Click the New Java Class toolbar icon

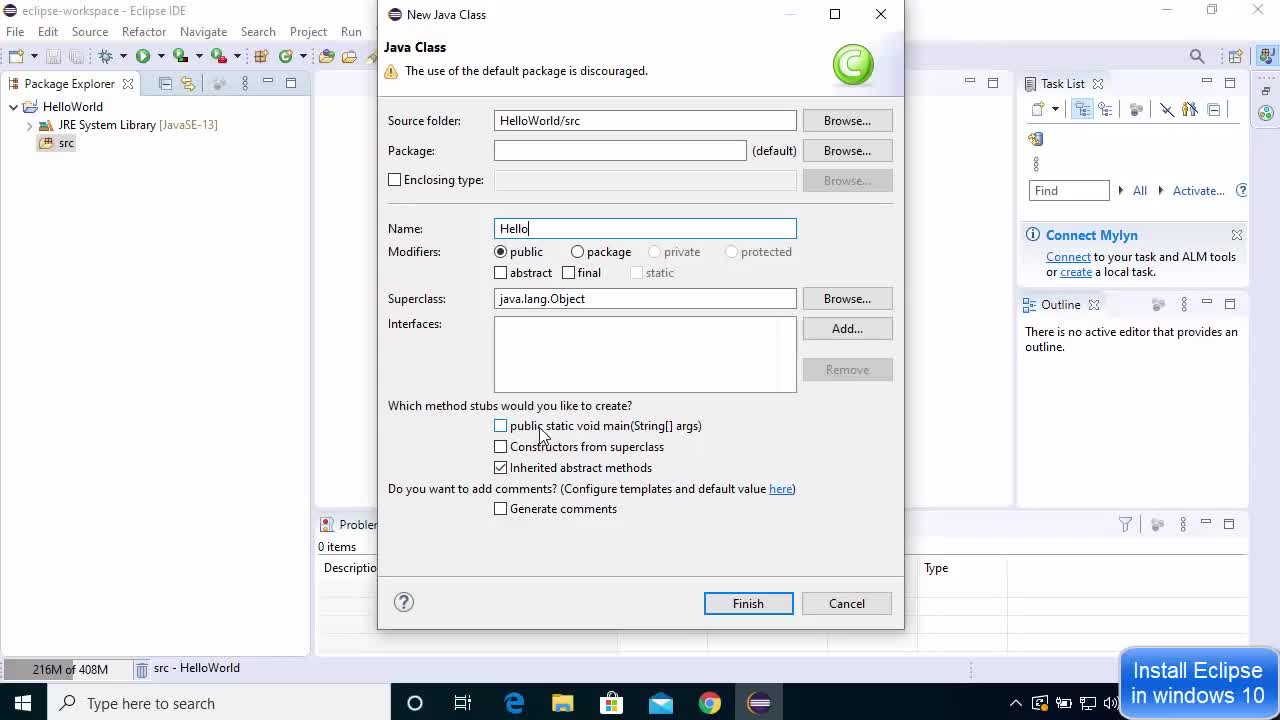[286, 56]
